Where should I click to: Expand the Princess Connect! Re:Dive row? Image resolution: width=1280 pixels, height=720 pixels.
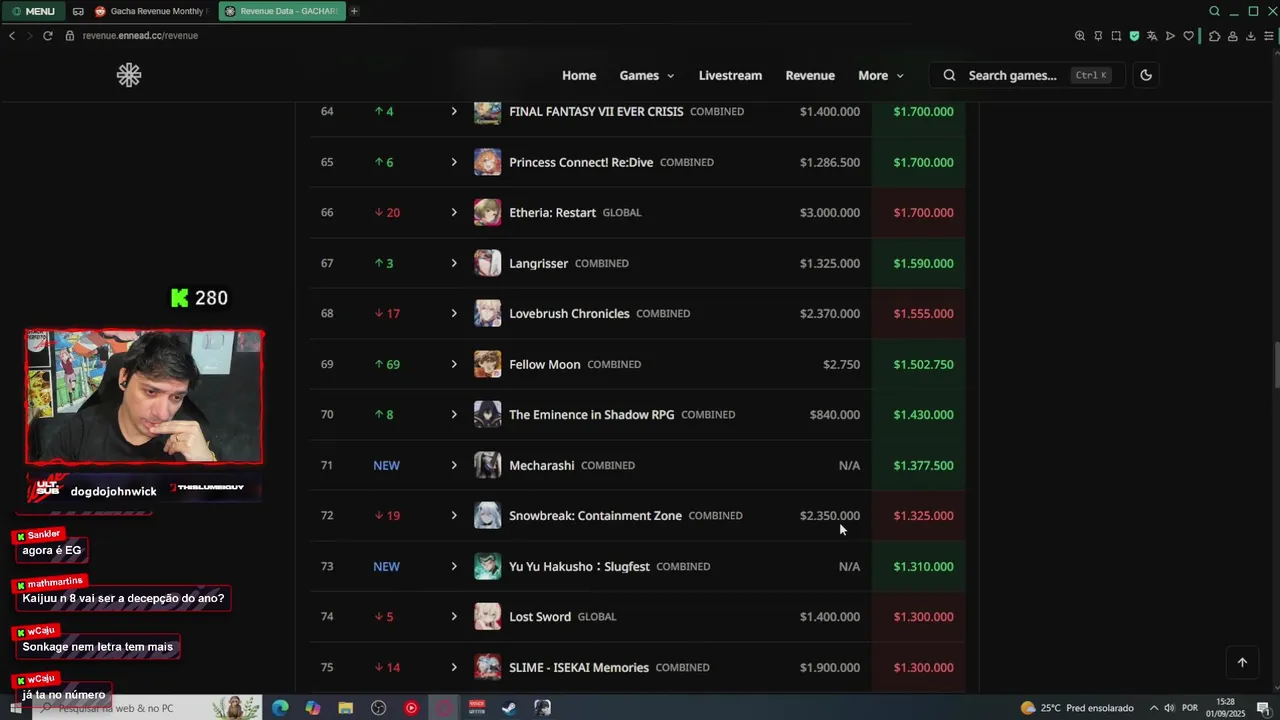[x=453, y=162]
